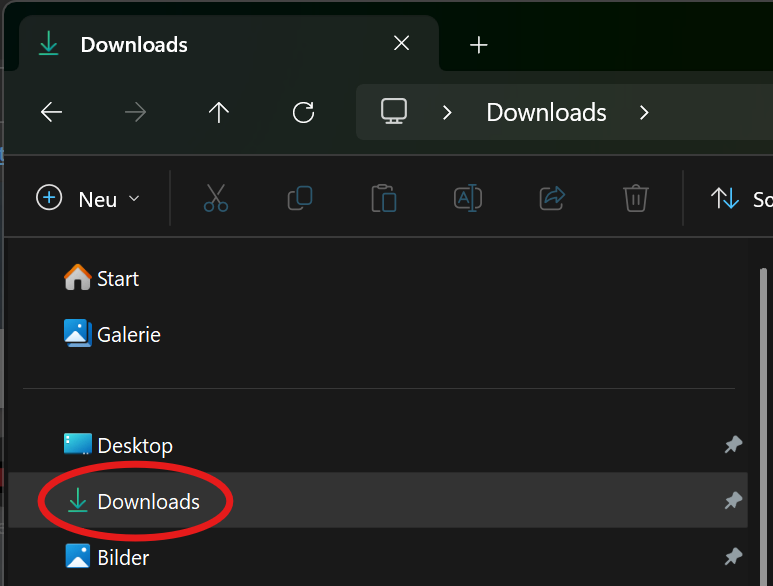Expand chevron after the PC icon
The width and height of the screenshot is (773, 586).
pos(447,112)
